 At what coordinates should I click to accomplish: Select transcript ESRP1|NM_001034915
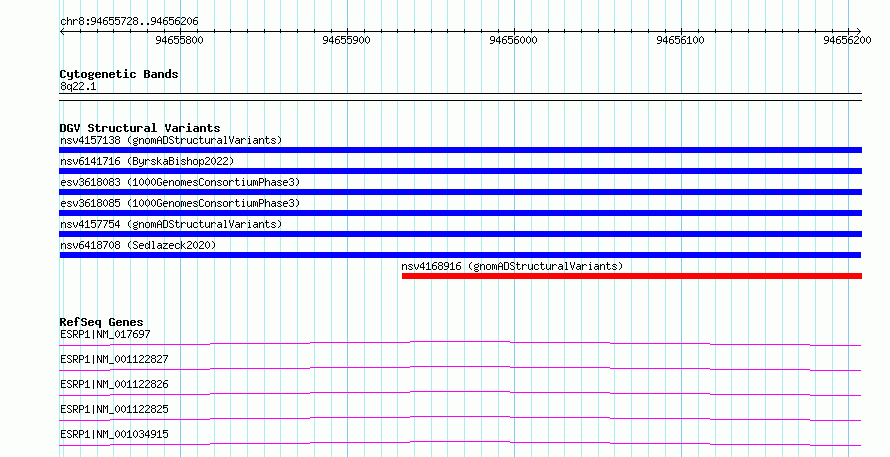114,434
